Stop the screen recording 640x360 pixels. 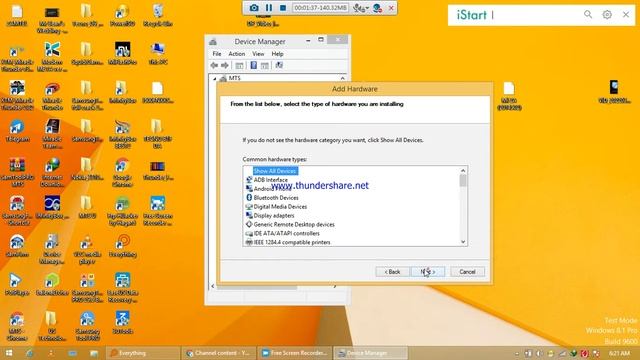click(283, 8)
